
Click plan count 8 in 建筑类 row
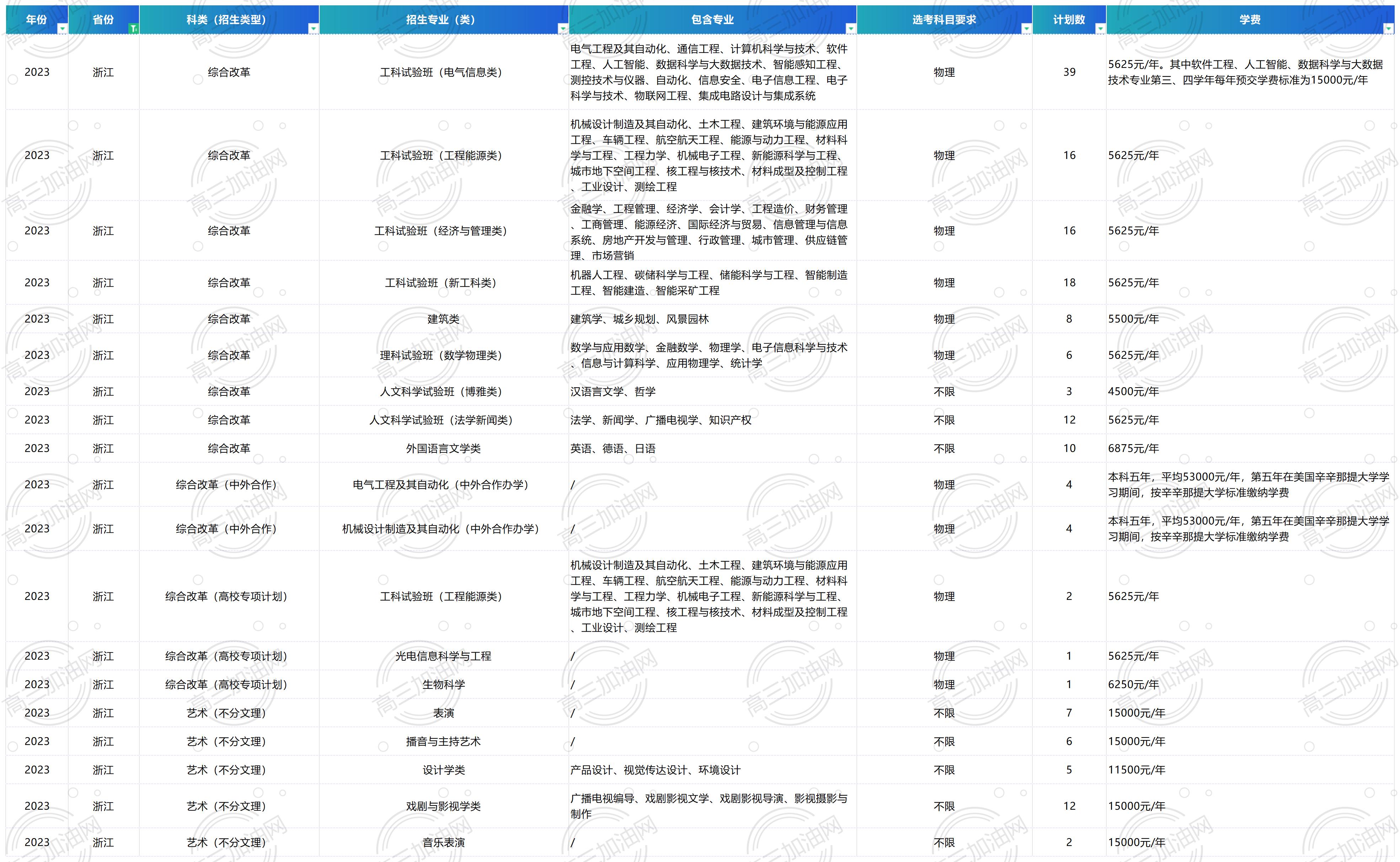click(x=1069, y=319)
